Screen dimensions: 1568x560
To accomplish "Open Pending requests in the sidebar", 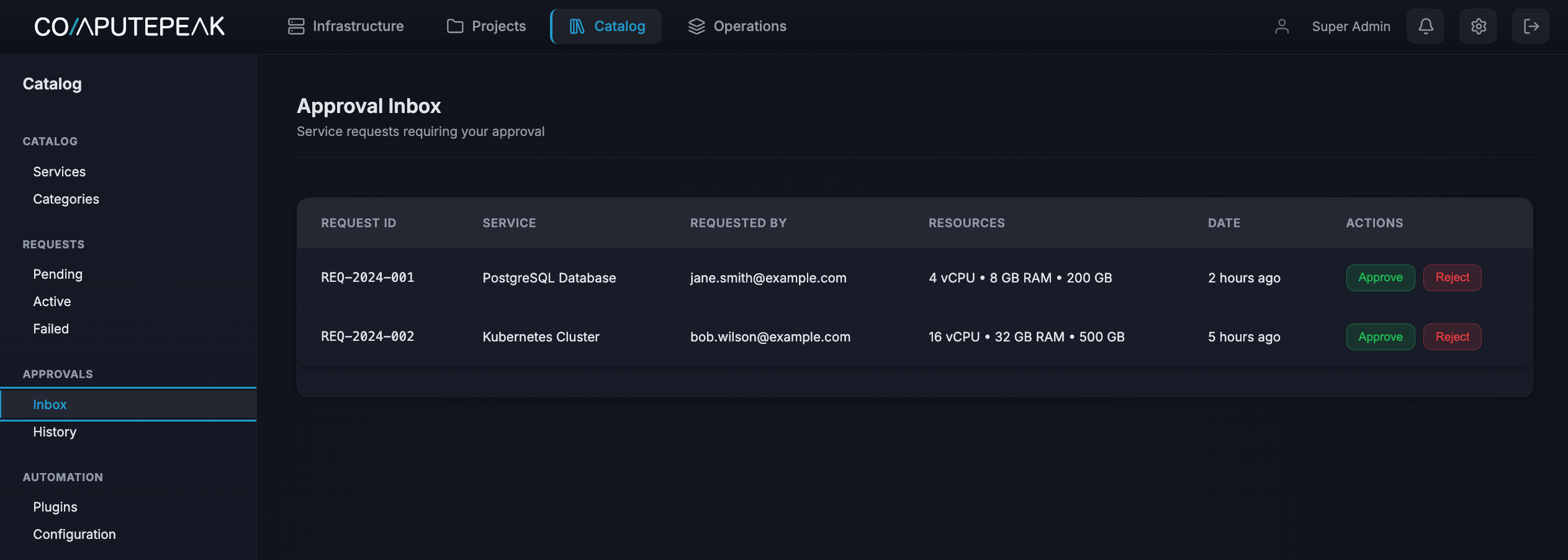I will coord(58,274).
